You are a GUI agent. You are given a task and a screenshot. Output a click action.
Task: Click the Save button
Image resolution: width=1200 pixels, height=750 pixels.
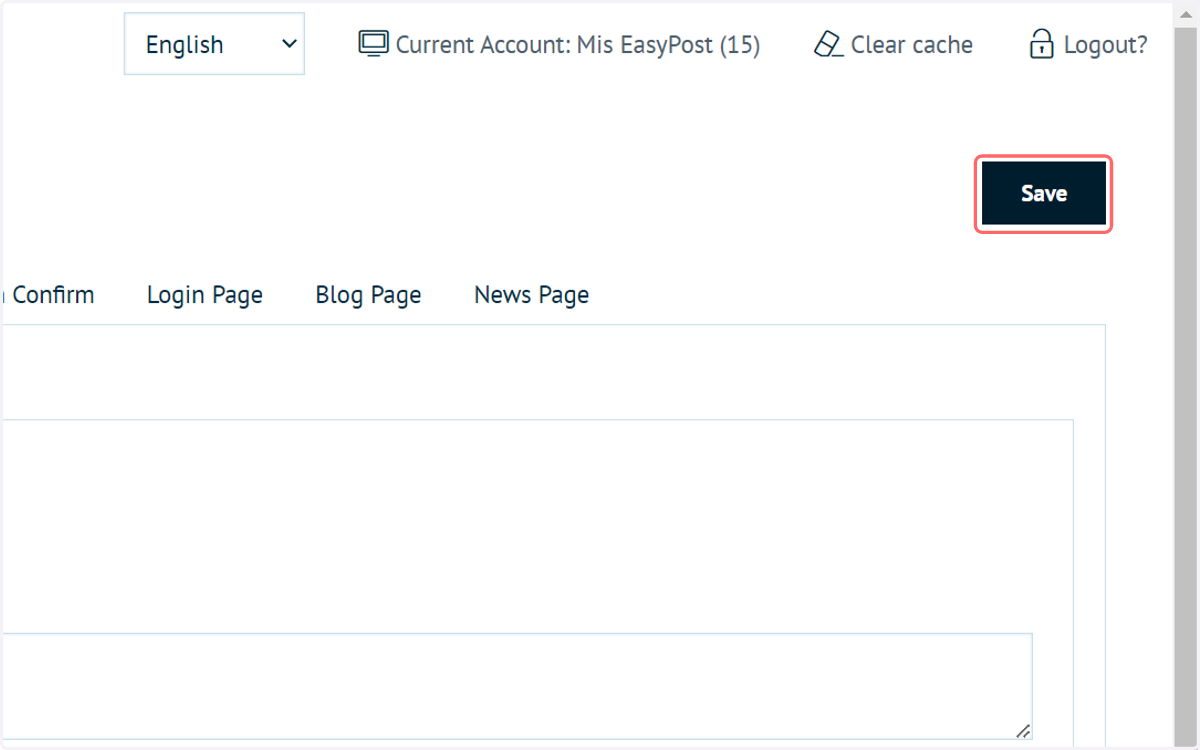coord(1044,194)
